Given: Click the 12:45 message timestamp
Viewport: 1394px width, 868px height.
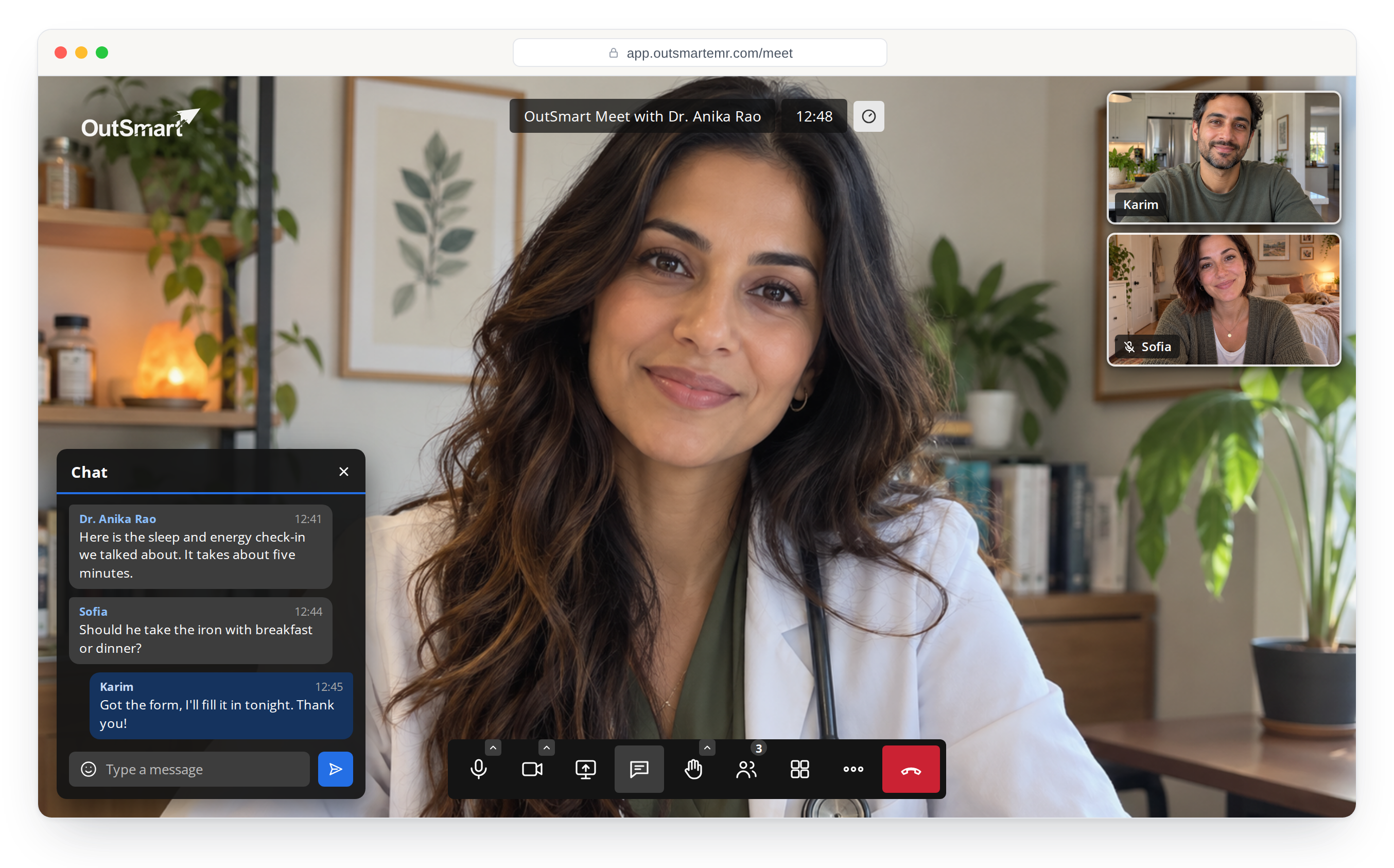Looking at the screenshot, I should (328, 687).
